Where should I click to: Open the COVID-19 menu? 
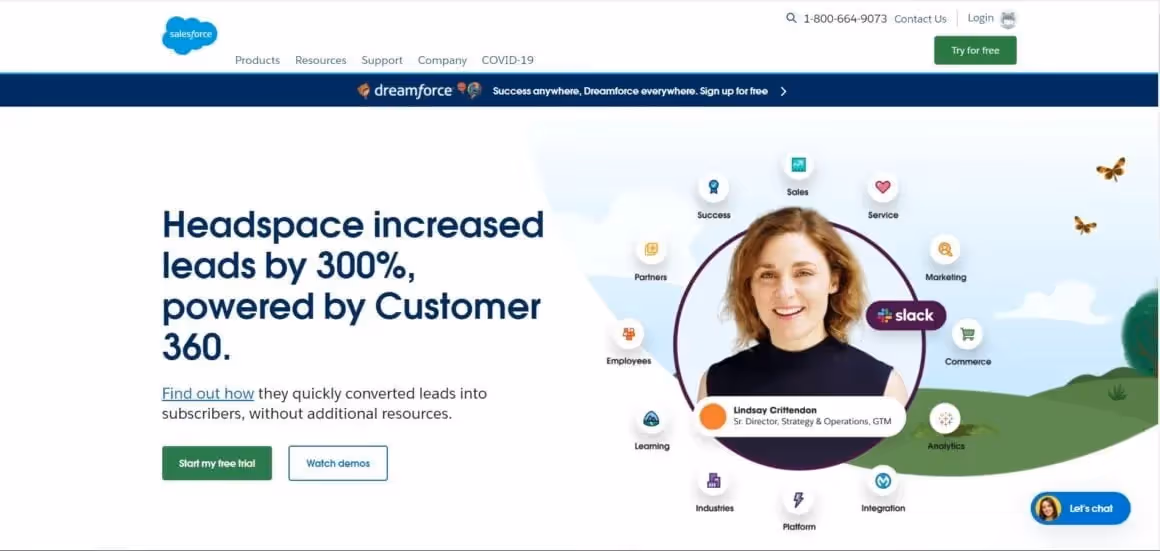coord(508,61)
